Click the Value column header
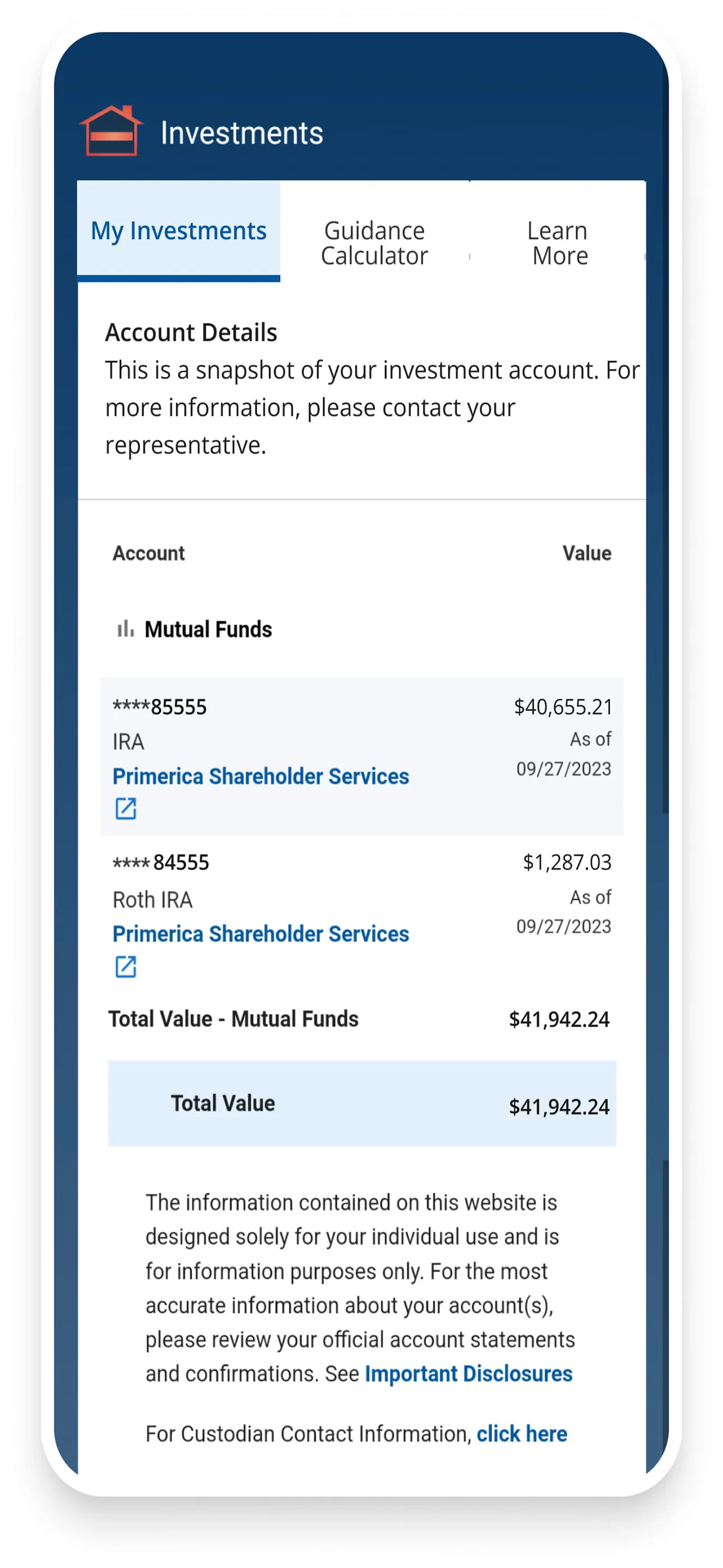Image resolution: width=723 pixels, height=1568 pixels. (586, 553)
